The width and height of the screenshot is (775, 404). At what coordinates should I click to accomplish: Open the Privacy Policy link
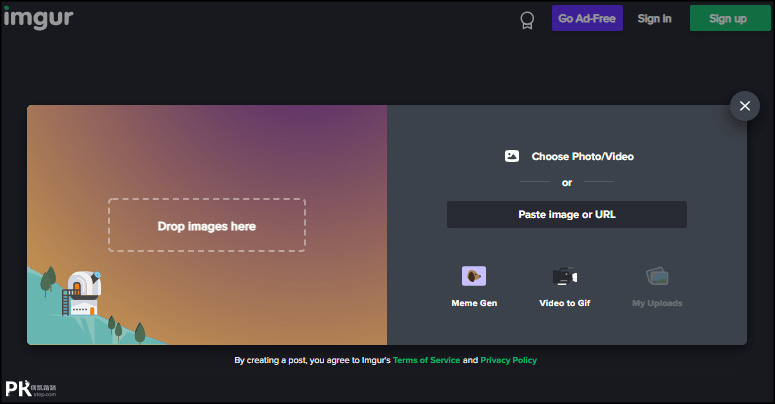pyautogui.click(x=509, y=360)
